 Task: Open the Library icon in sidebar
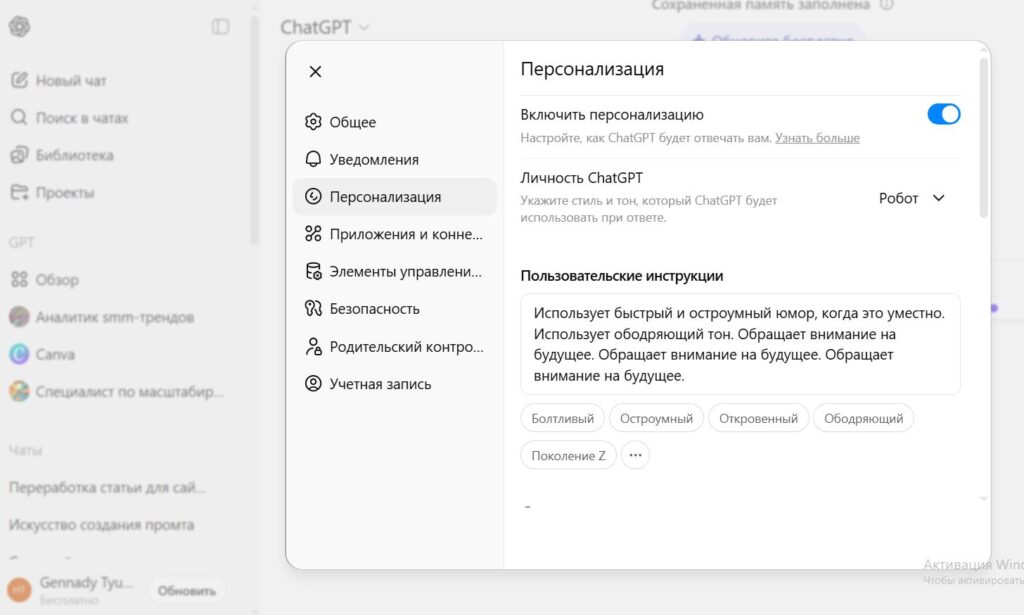pyautogui.click(x=19, y=155)
